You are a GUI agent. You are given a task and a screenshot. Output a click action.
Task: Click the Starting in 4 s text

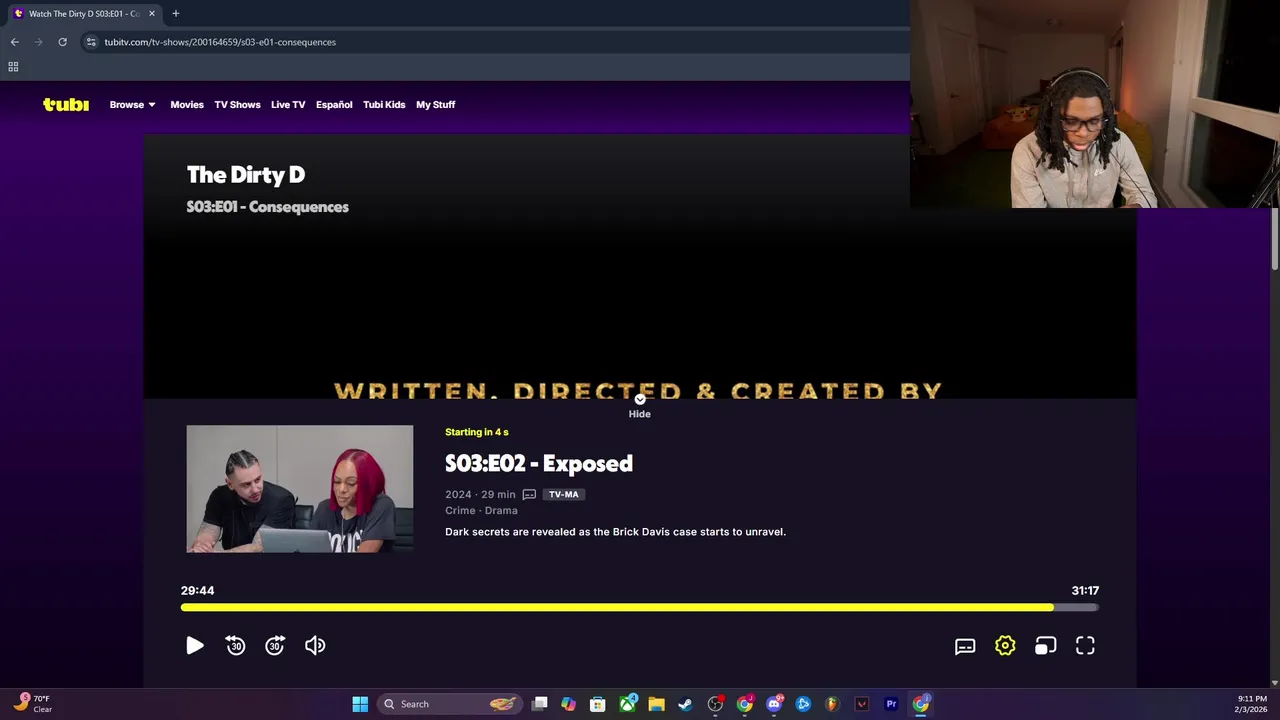(x=477, y=432)
